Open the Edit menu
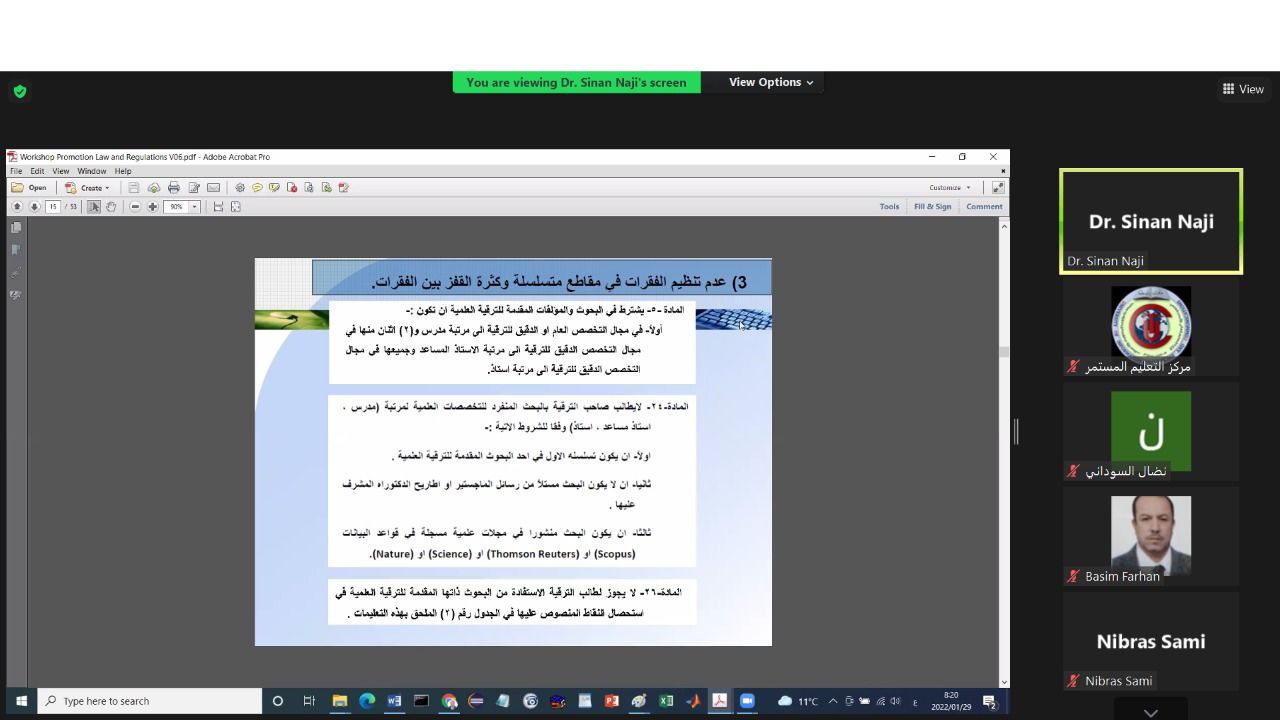This screenshot has height=720, width=1280. point(37,171)
